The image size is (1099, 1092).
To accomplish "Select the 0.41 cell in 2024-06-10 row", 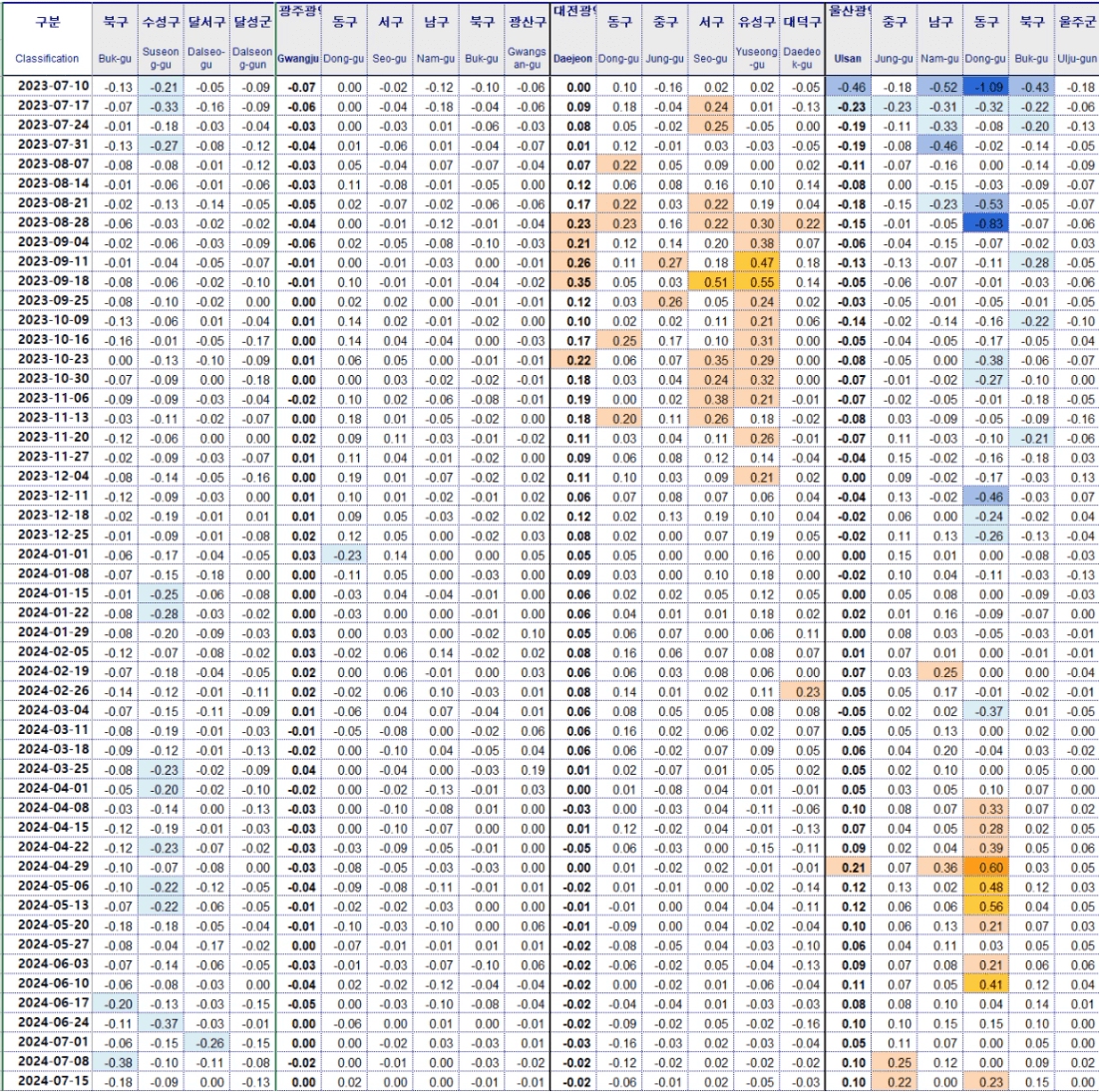I will point(986,984).
